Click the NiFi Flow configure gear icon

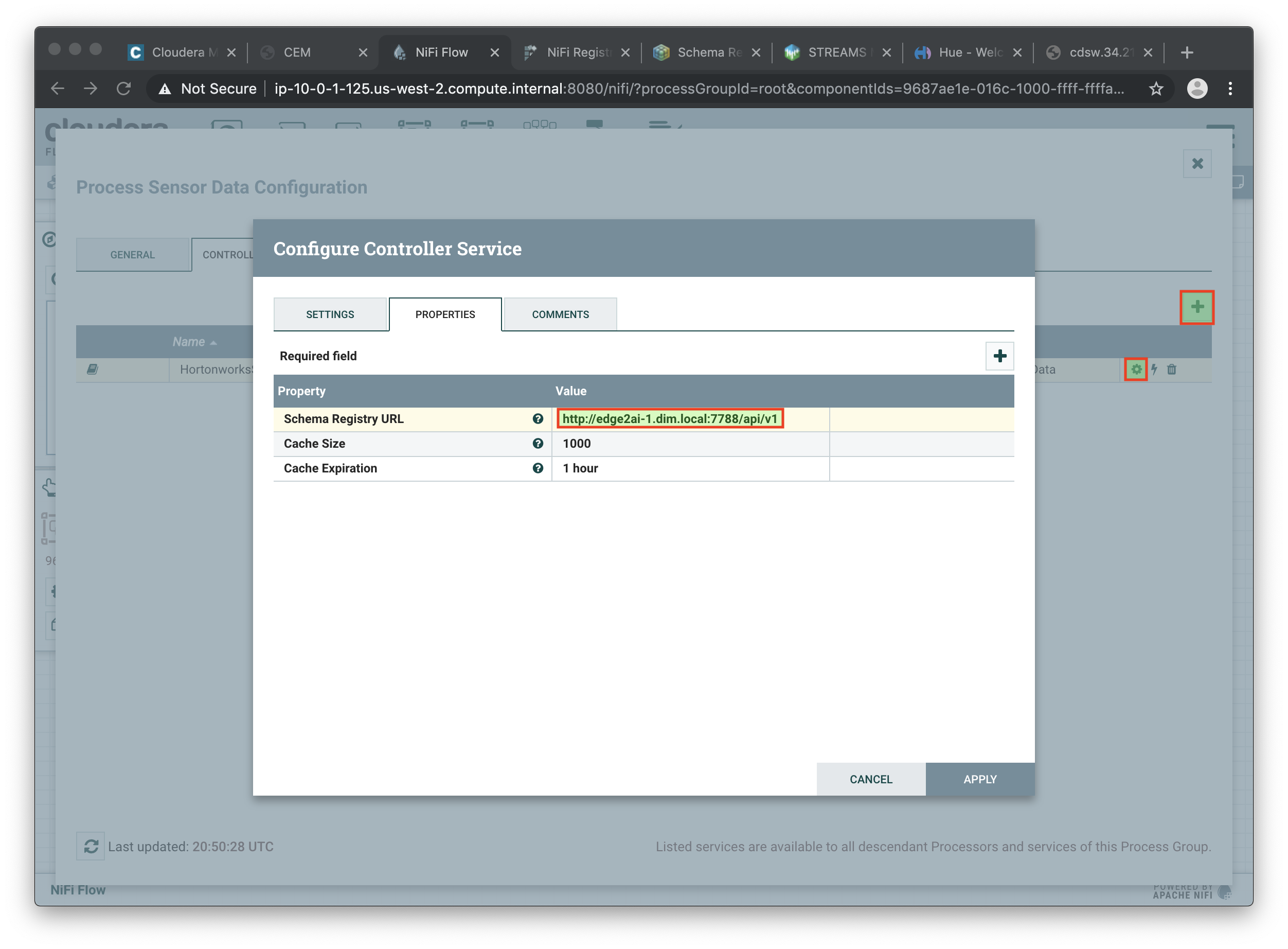click(x=1136, y=369)
